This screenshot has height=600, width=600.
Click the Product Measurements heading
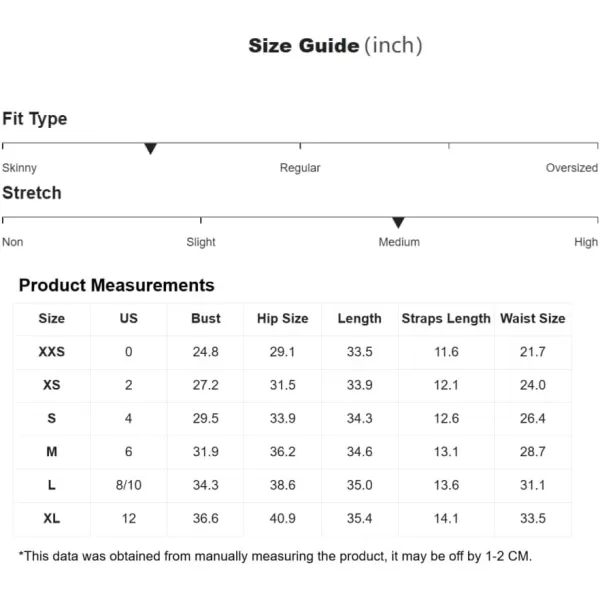coord(117,286)
